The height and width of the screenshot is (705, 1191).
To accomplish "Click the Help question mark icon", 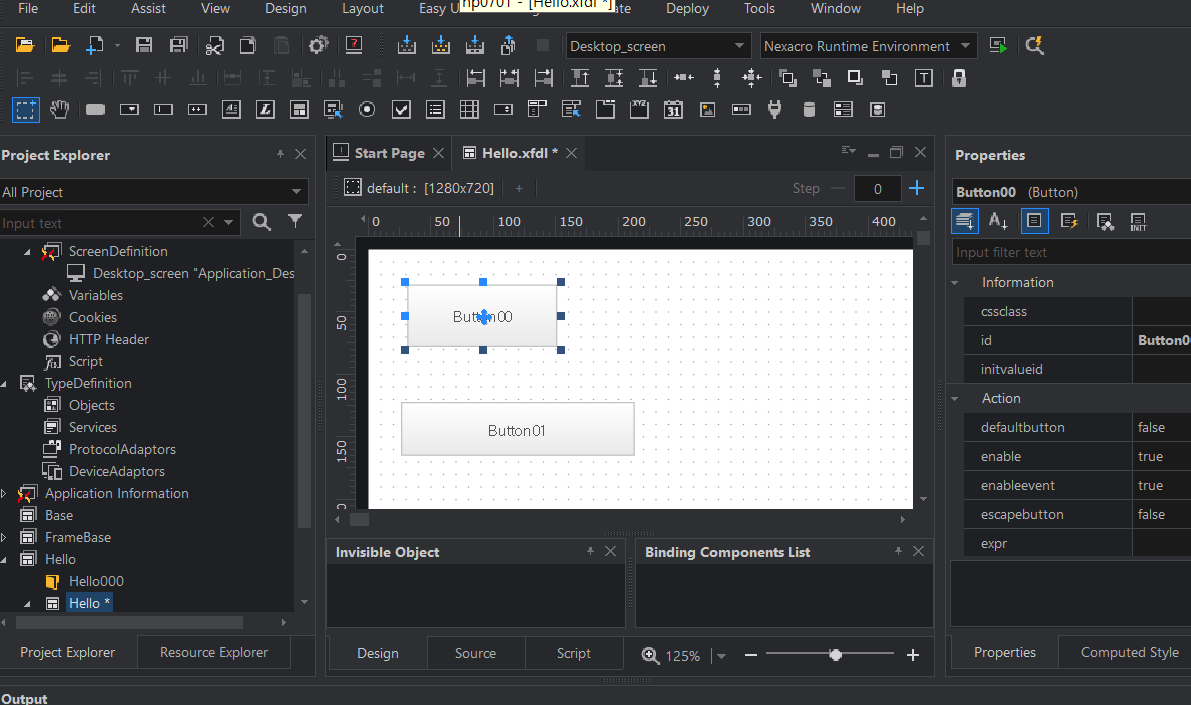I will 354,45.
